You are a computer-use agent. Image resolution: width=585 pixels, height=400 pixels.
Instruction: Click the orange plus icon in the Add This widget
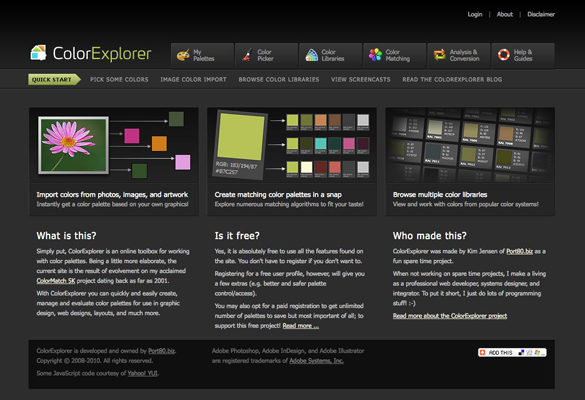tap(483, 352)
